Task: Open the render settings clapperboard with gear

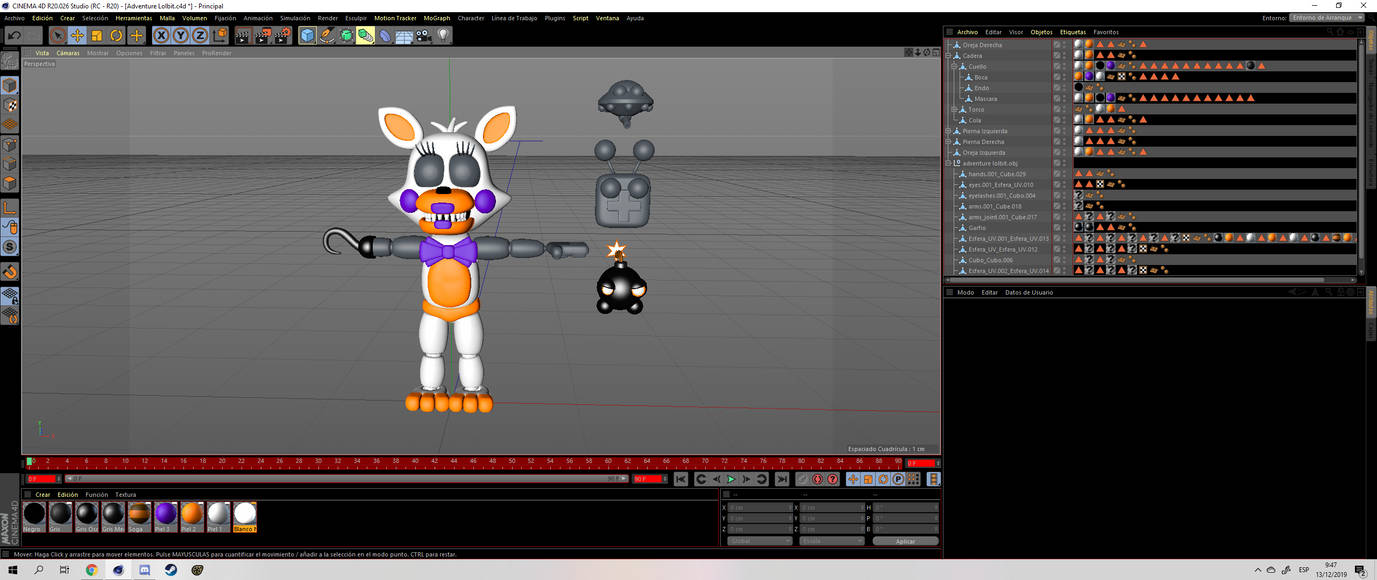Action: [x=282, y=35]
